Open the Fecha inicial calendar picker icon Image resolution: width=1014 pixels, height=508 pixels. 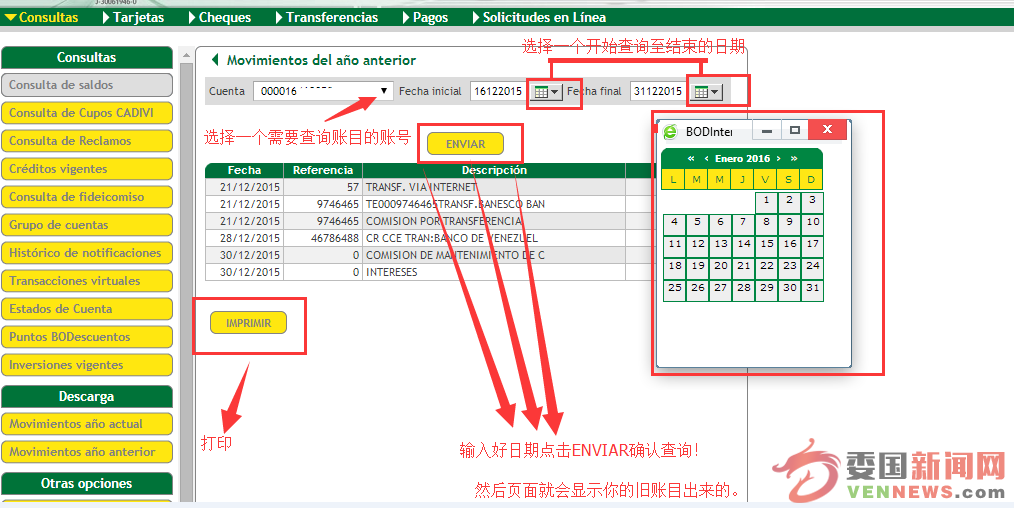pyautogui.click(x=545, y=92)
